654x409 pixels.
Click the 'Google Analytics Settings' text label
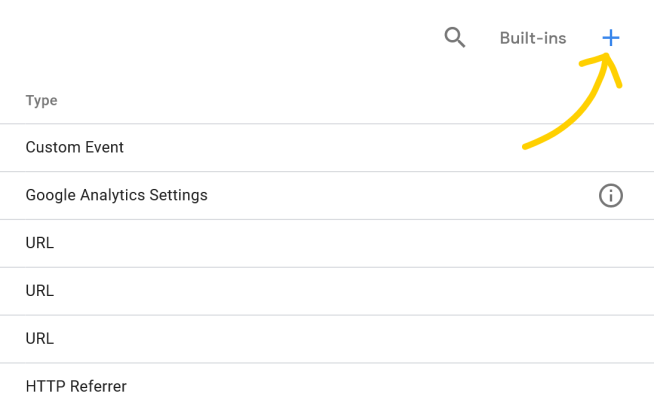[116, 195]
